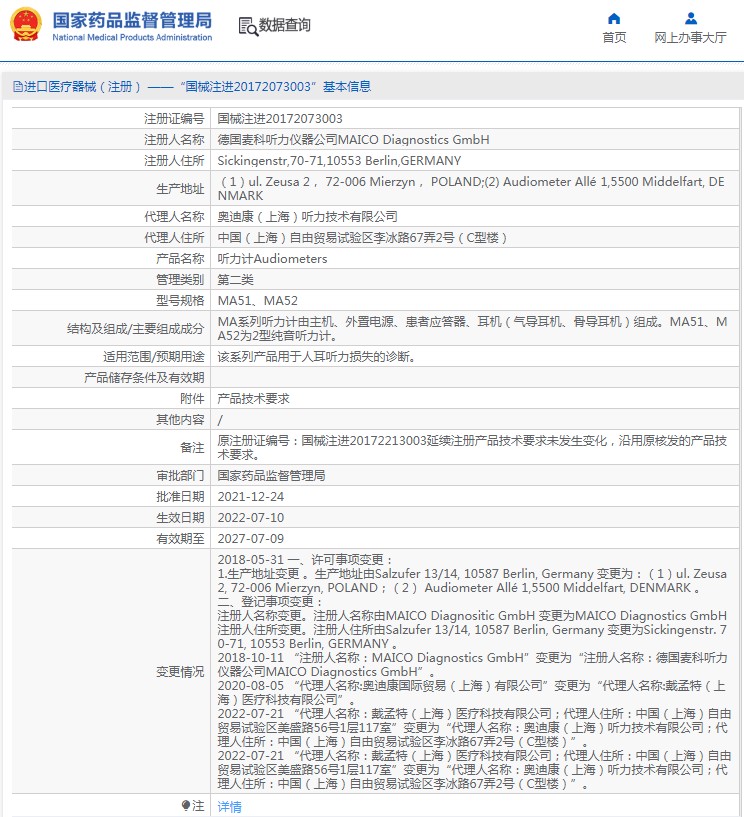Viewport: 744px width, 817px height.
Task: Click National Medical Products Administration text
Action: click(132, 38)
